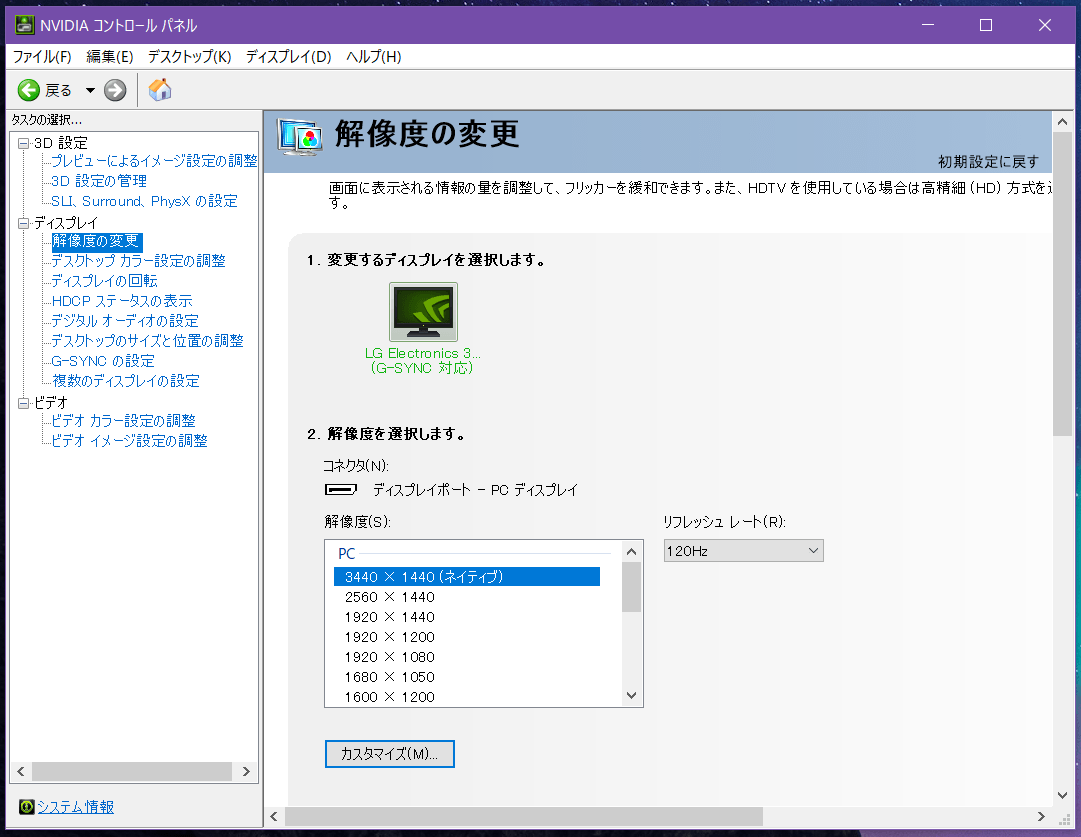The width and height of the screenshot is (1081, 837).
Task: Click main panel horizontal scroll left arrow
Action: tap(274, 816)
